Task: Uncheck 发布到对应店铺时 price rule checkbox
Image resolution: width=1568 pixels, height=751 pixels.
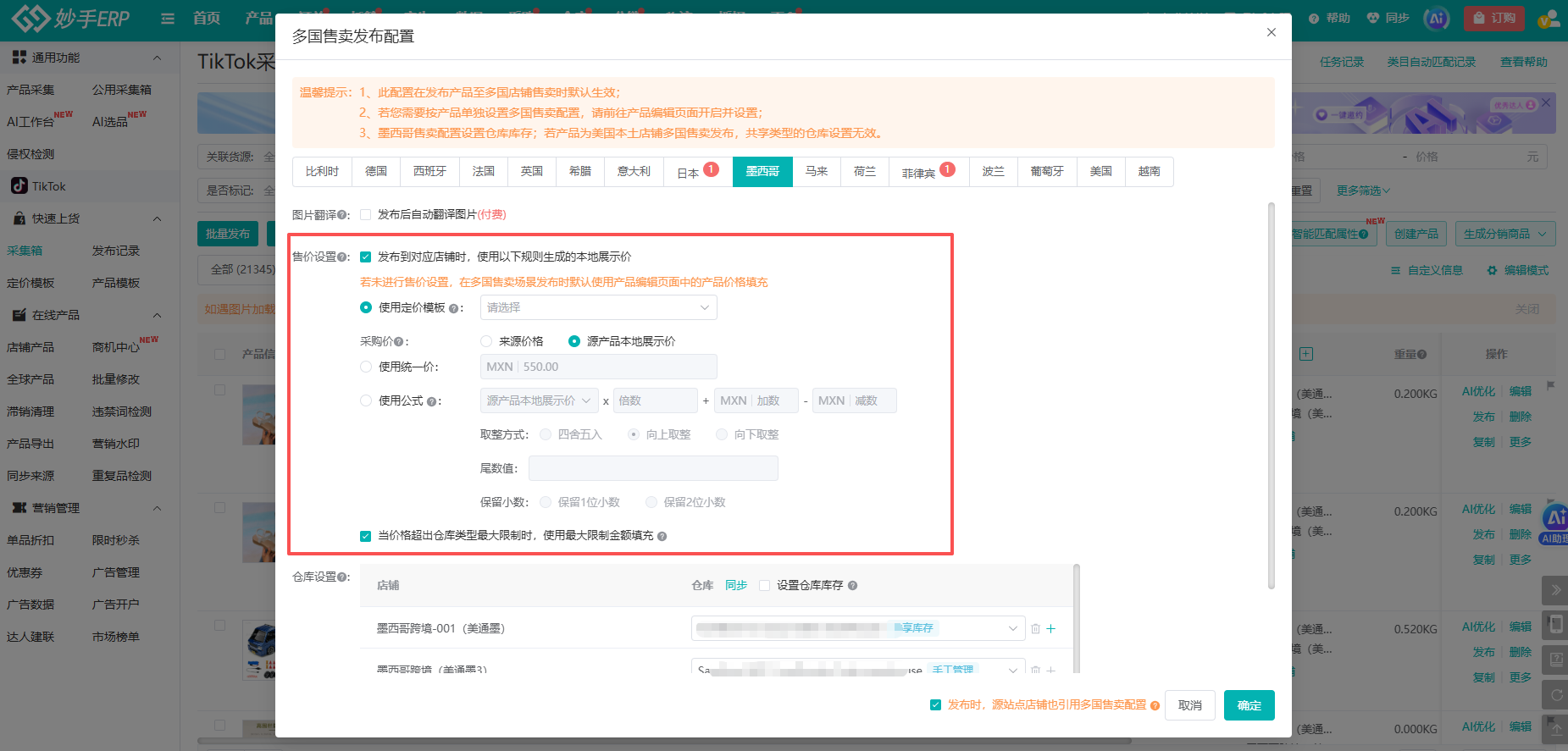Action: click(x=365, y=257)
